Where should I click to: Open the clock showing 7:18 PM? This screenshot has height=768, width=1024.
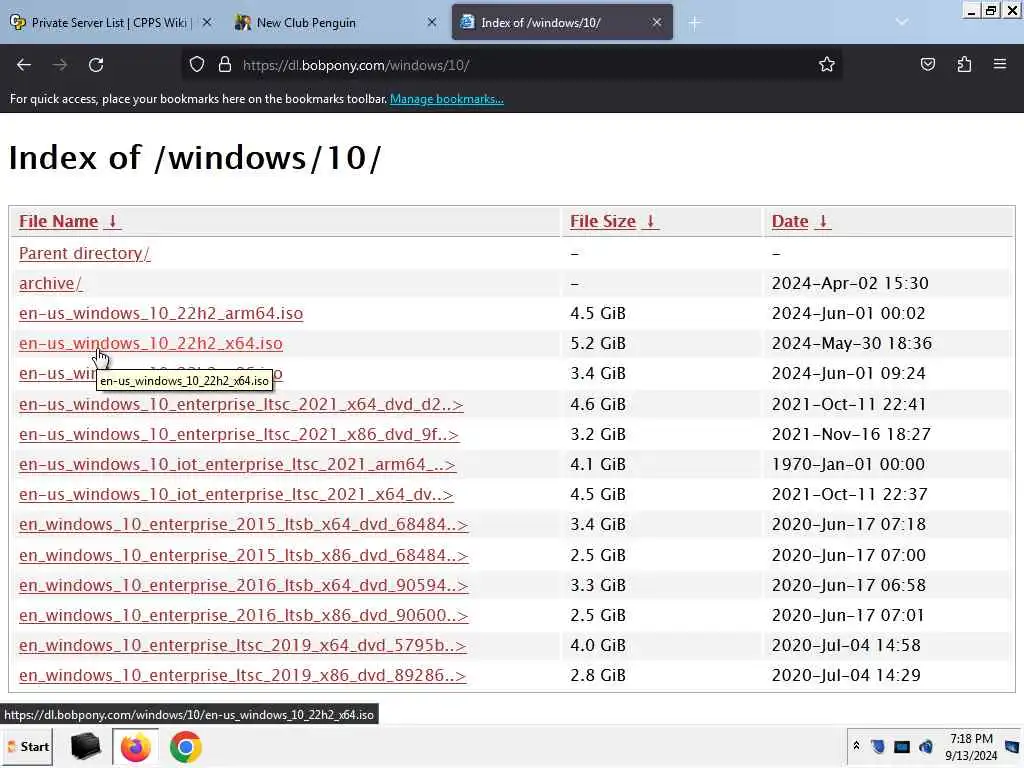click(x=971, y=747)
